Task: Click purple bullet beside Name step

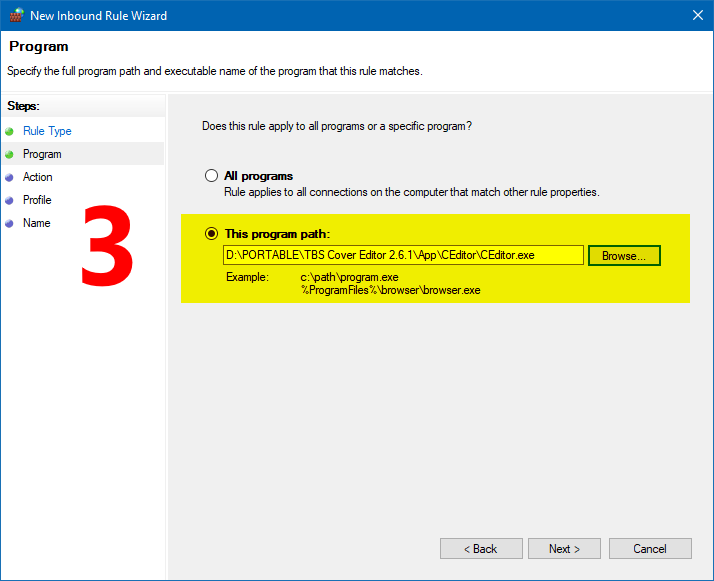Action: coord(9,224)
